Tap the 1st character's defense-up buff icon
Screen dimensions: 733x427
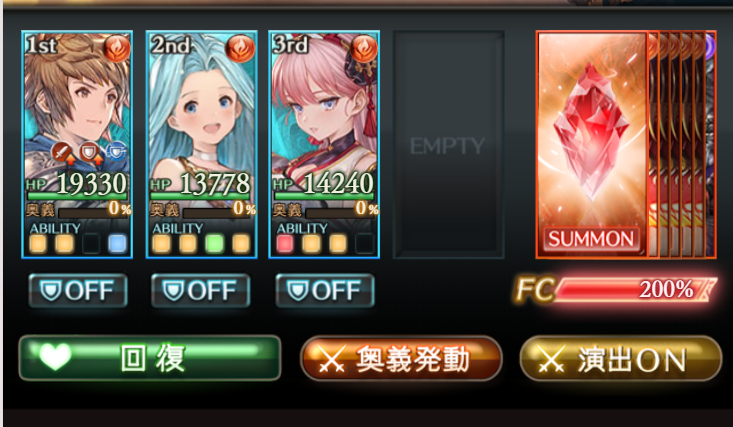tap(89, 153)
